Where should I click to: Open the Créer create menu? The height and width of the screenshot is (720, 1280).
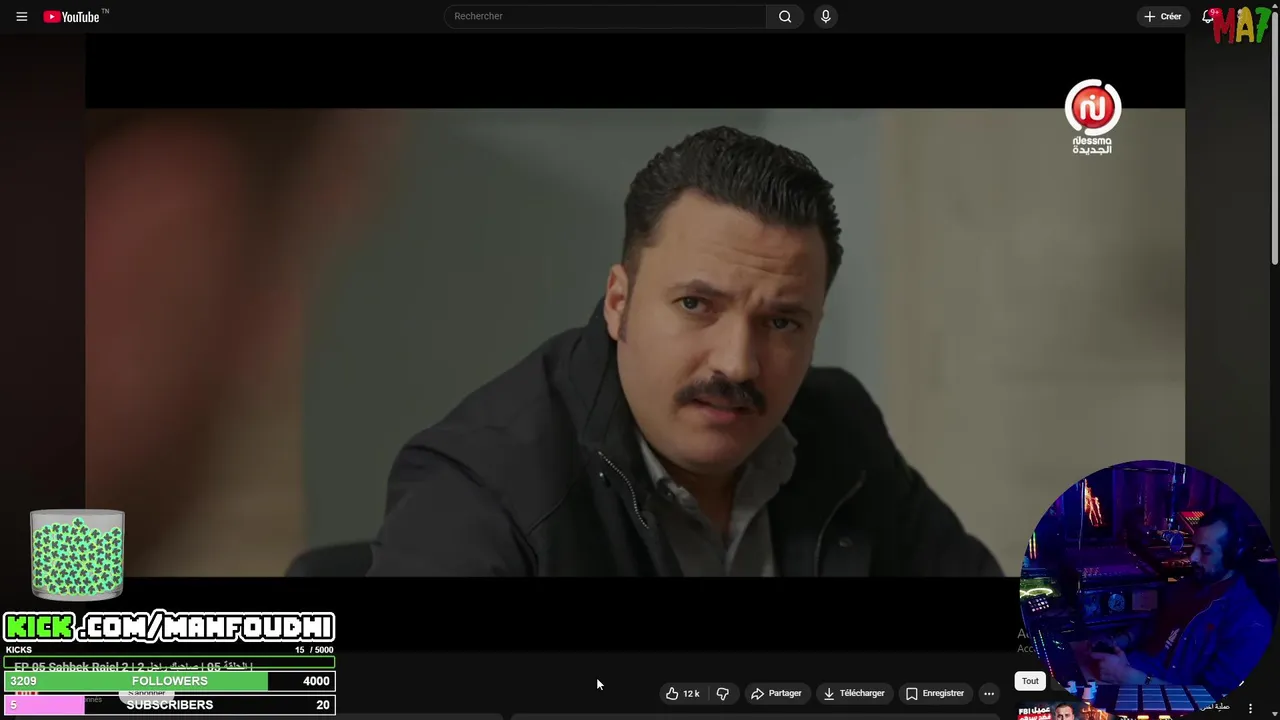point(1163,16)
